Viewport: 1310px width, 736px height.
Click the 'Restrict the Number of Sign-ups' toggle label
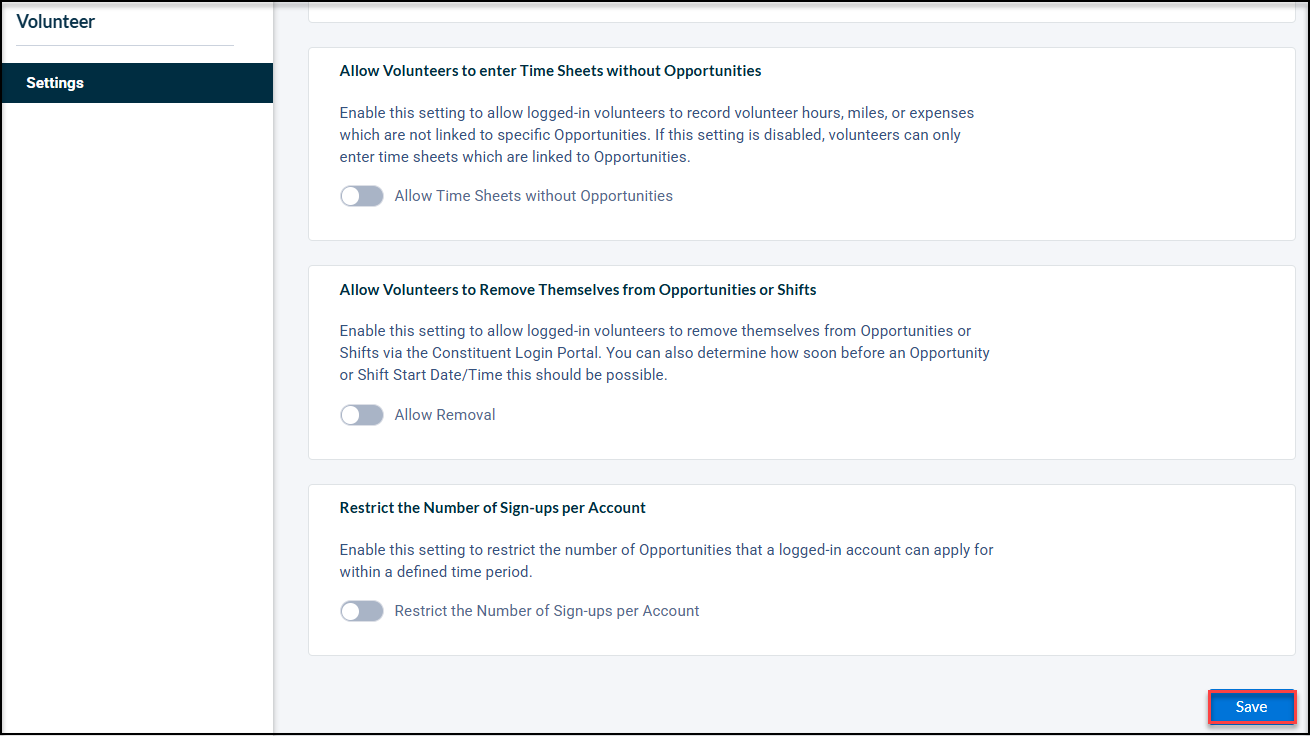547,611
